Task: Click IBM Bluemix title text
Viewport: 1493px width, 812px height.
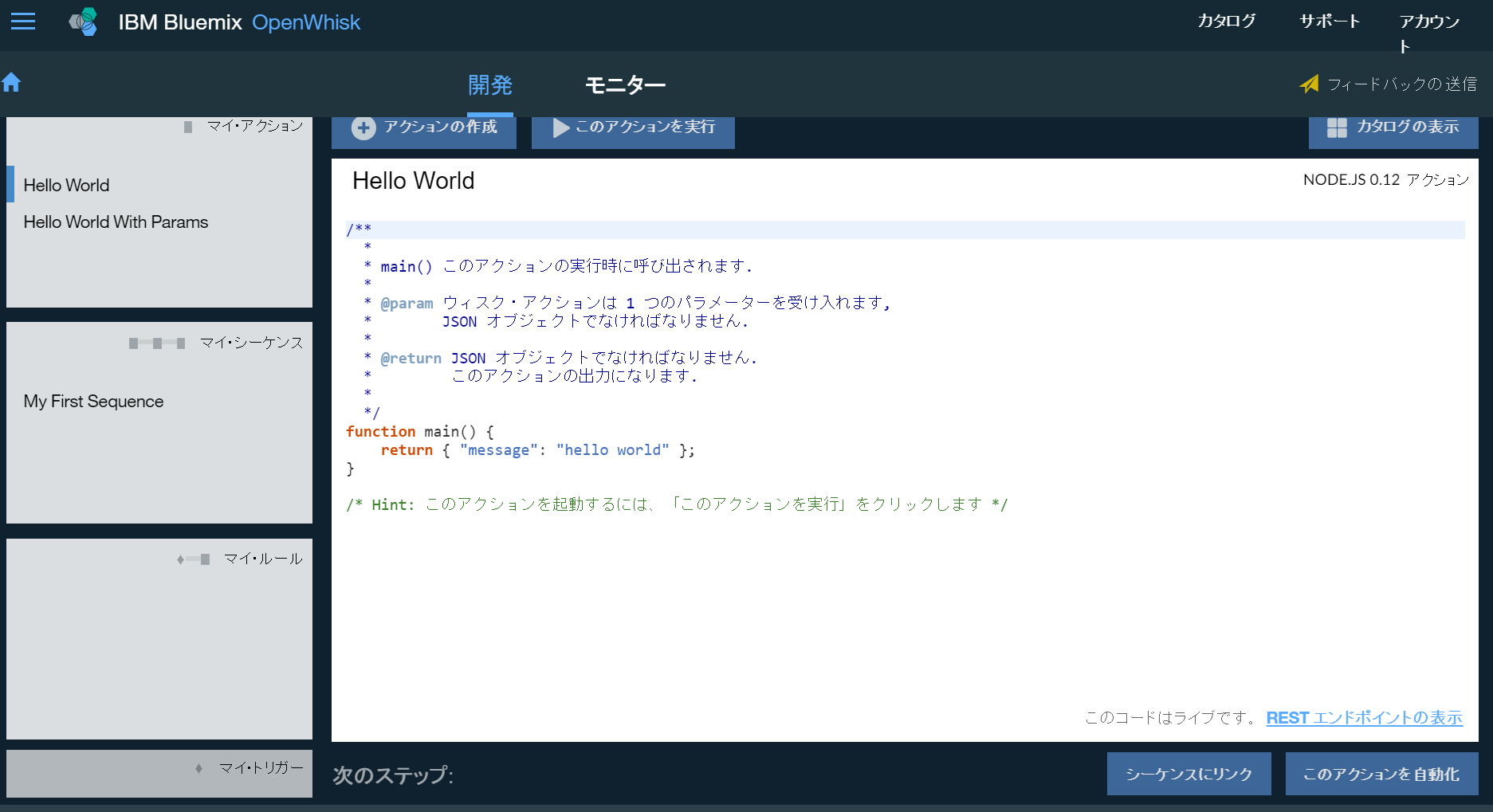Action: pos(180,22)
